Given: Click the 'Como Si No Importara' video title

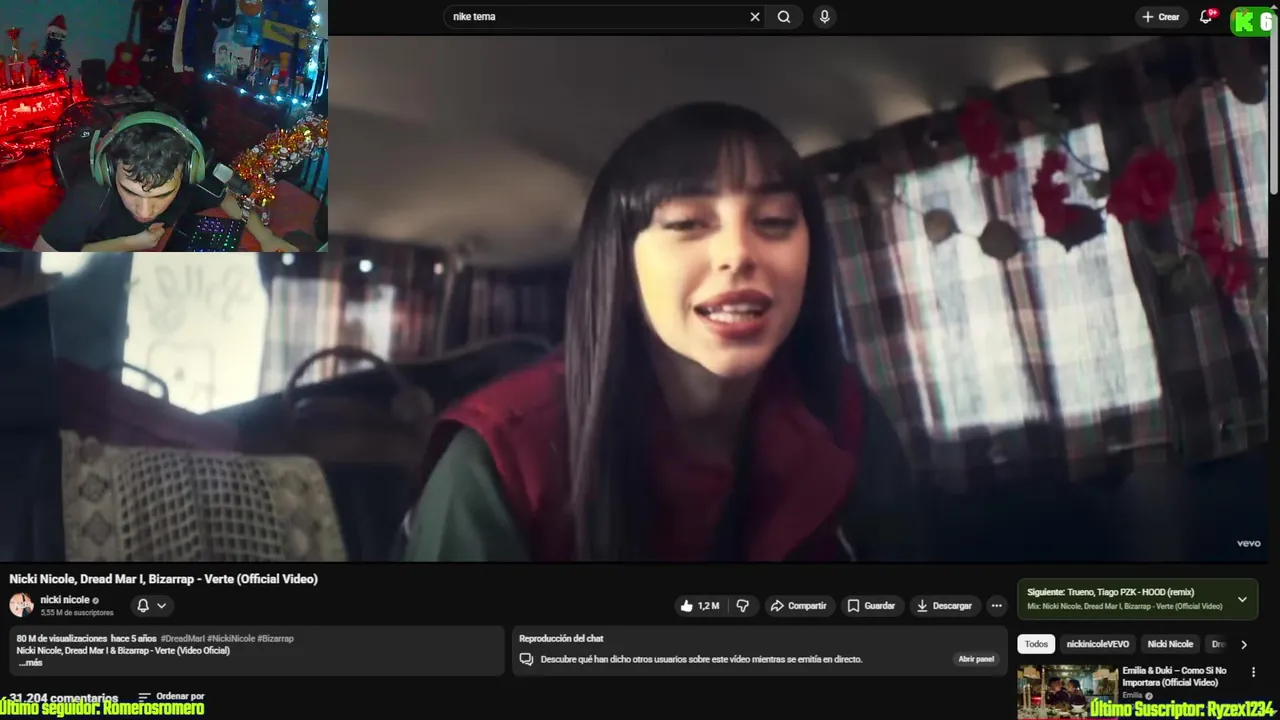Looking at the screenshot, I should click(x=1174, y=676).
